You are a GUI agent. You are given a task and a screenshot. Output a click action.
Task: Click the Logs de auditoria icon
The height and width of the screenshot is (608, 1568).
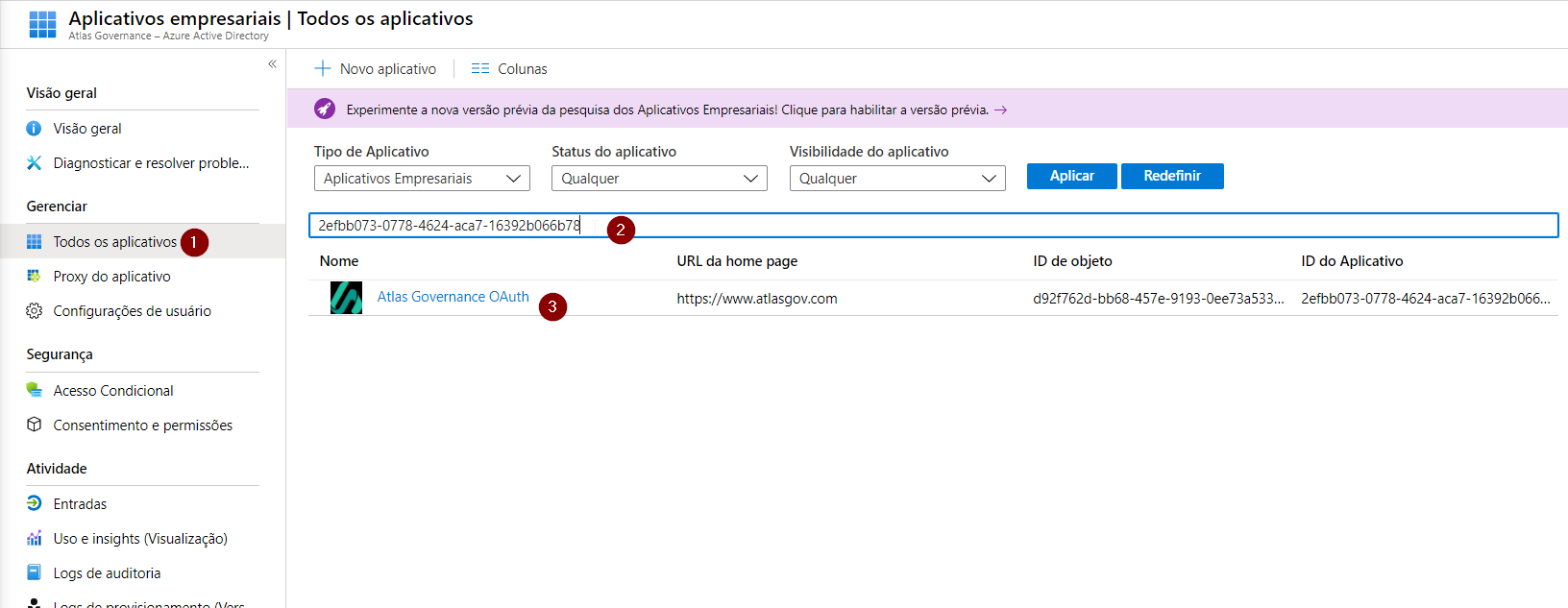(x=34, y=572)
